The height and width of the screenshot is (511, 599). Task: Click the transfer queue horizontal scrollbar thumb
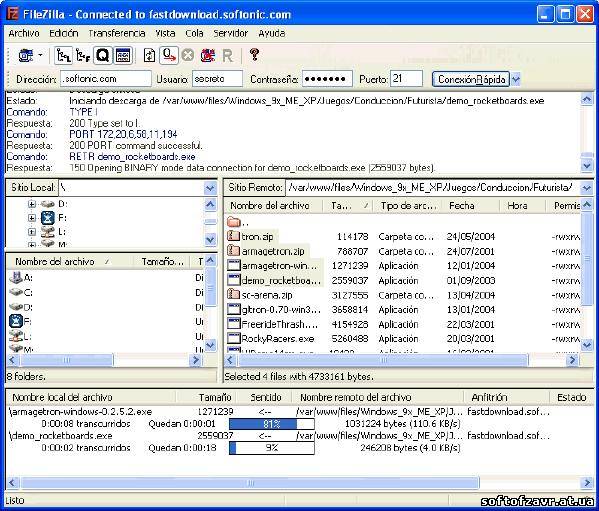[x=250, y=482]
